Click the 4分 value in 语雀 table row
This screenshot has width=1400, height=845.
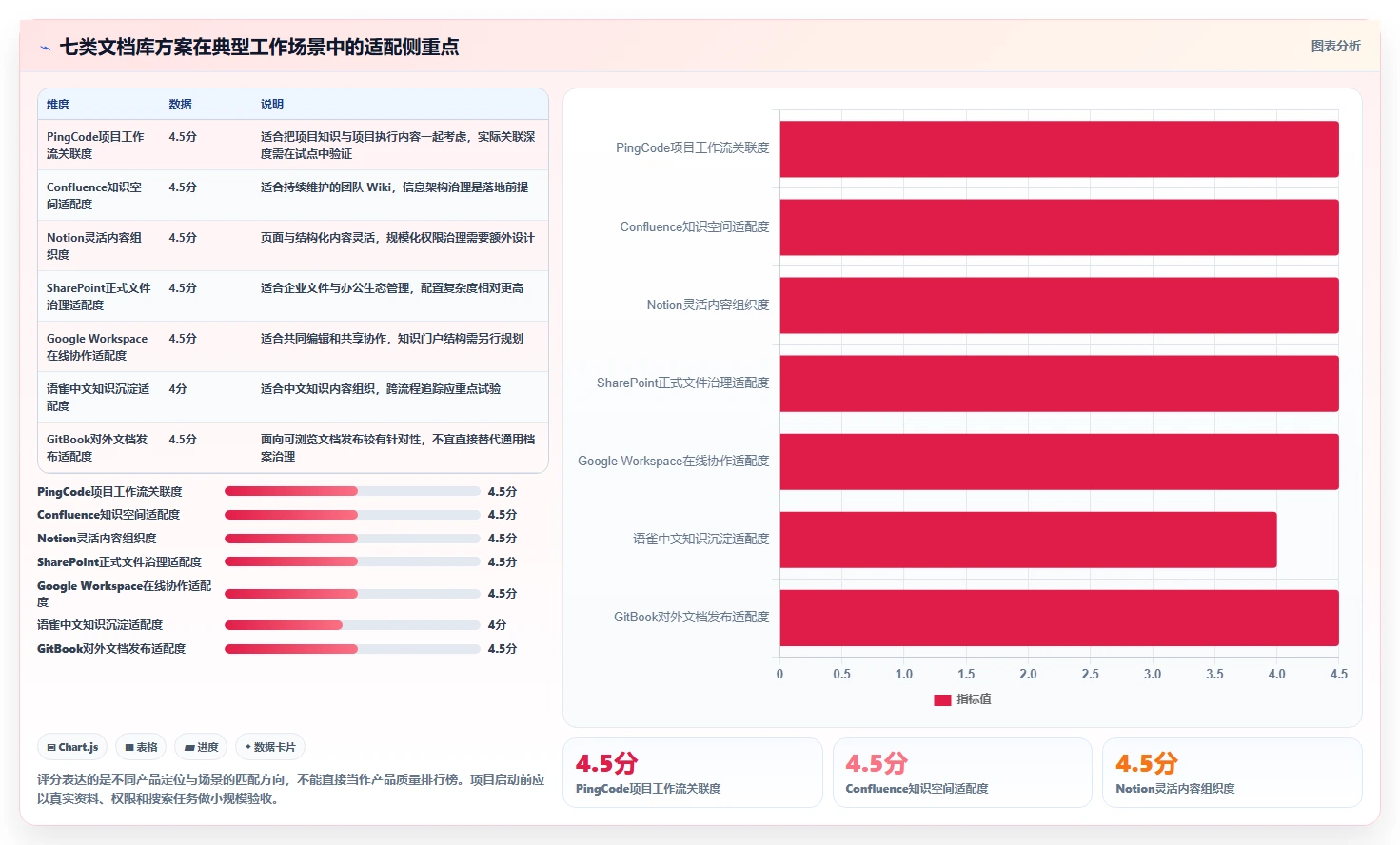pyautogui.click(x=178, y=388)
